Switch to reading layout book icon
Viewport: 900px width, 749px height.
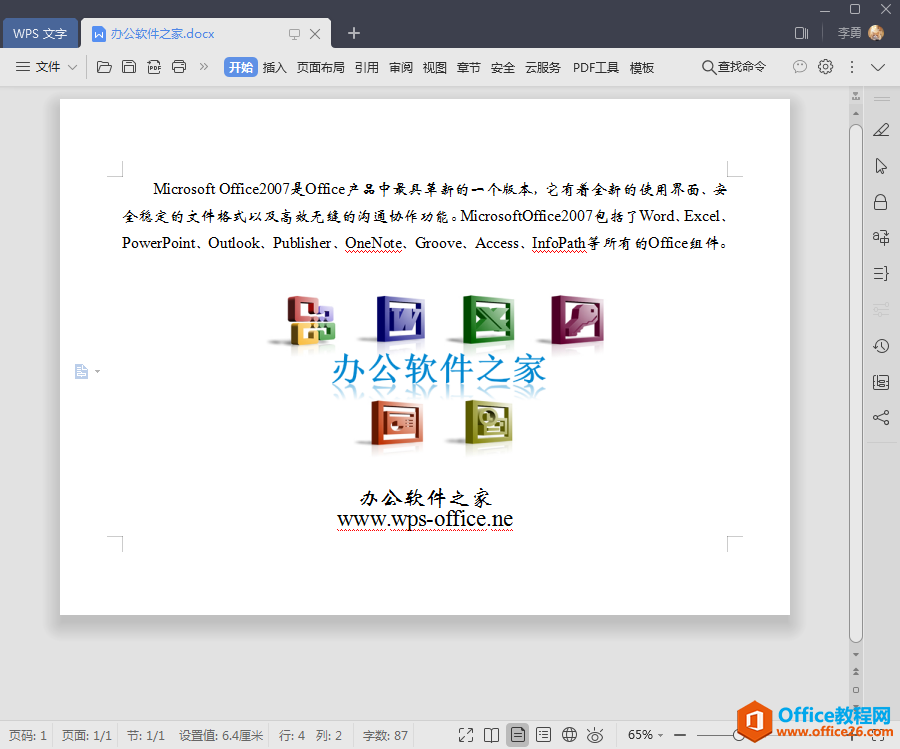pyautogui.click(x=491, y=735)
